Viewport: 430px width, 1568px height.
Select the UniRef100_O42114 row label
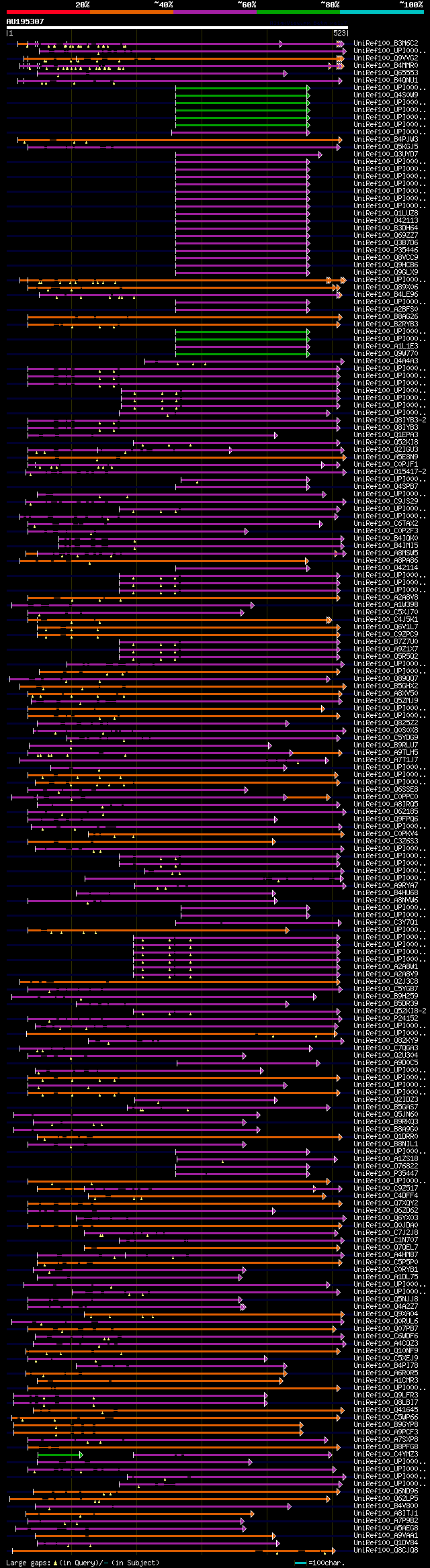click(x=386, y=568)
